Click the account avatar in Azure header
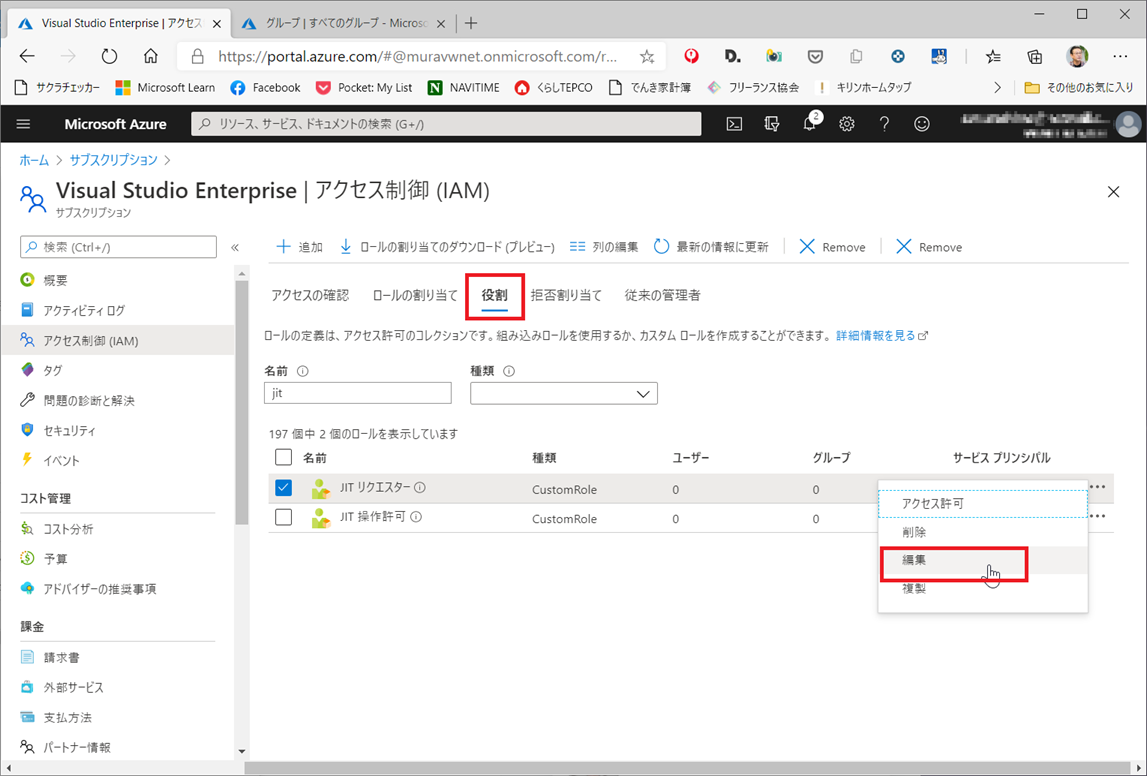This screenshot has width=1147, height=776. pyautogui.click(x=1128, y=124)
